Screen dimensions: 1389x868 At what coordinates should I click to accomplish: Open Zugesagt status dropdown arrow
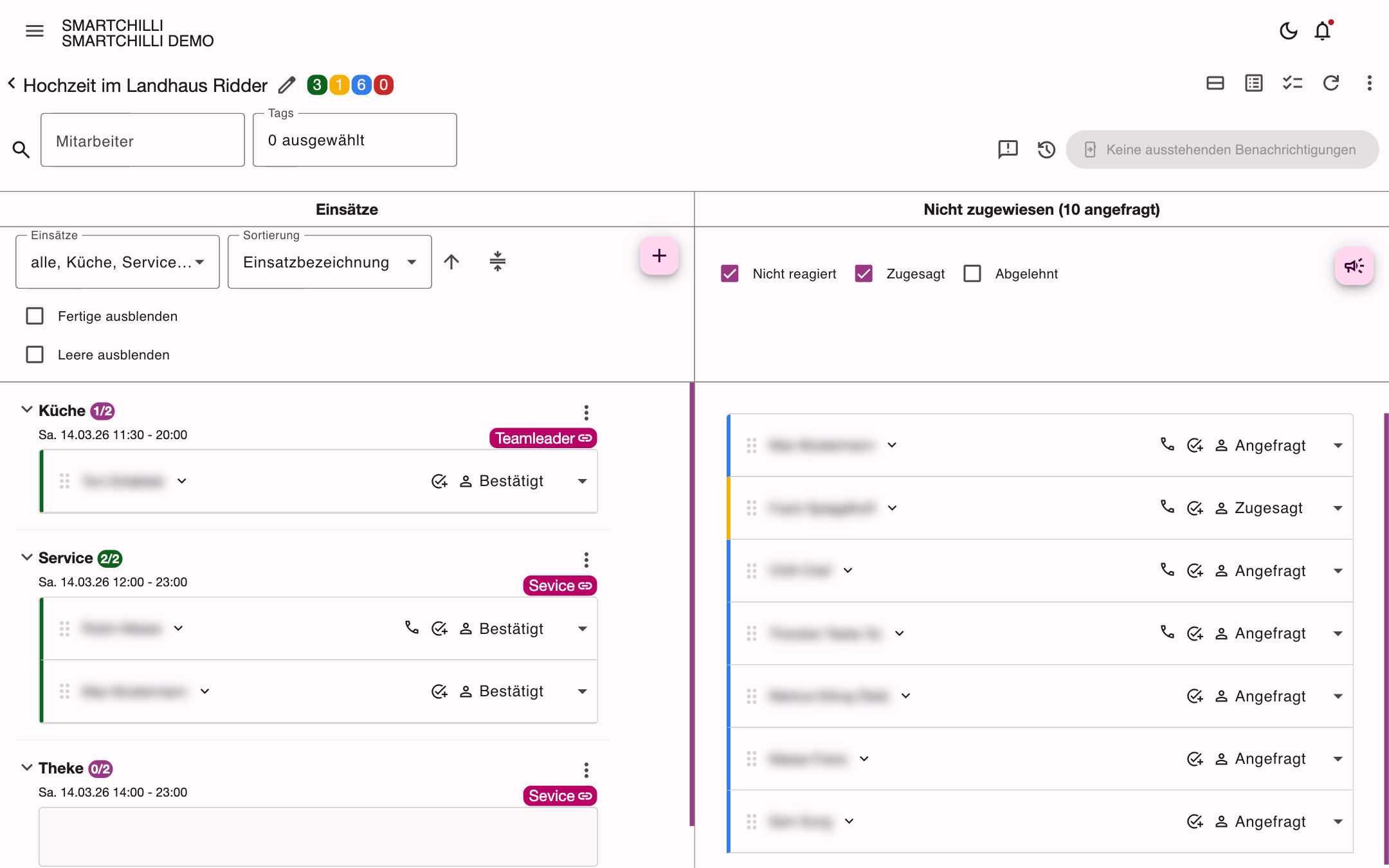(1338, 508)
